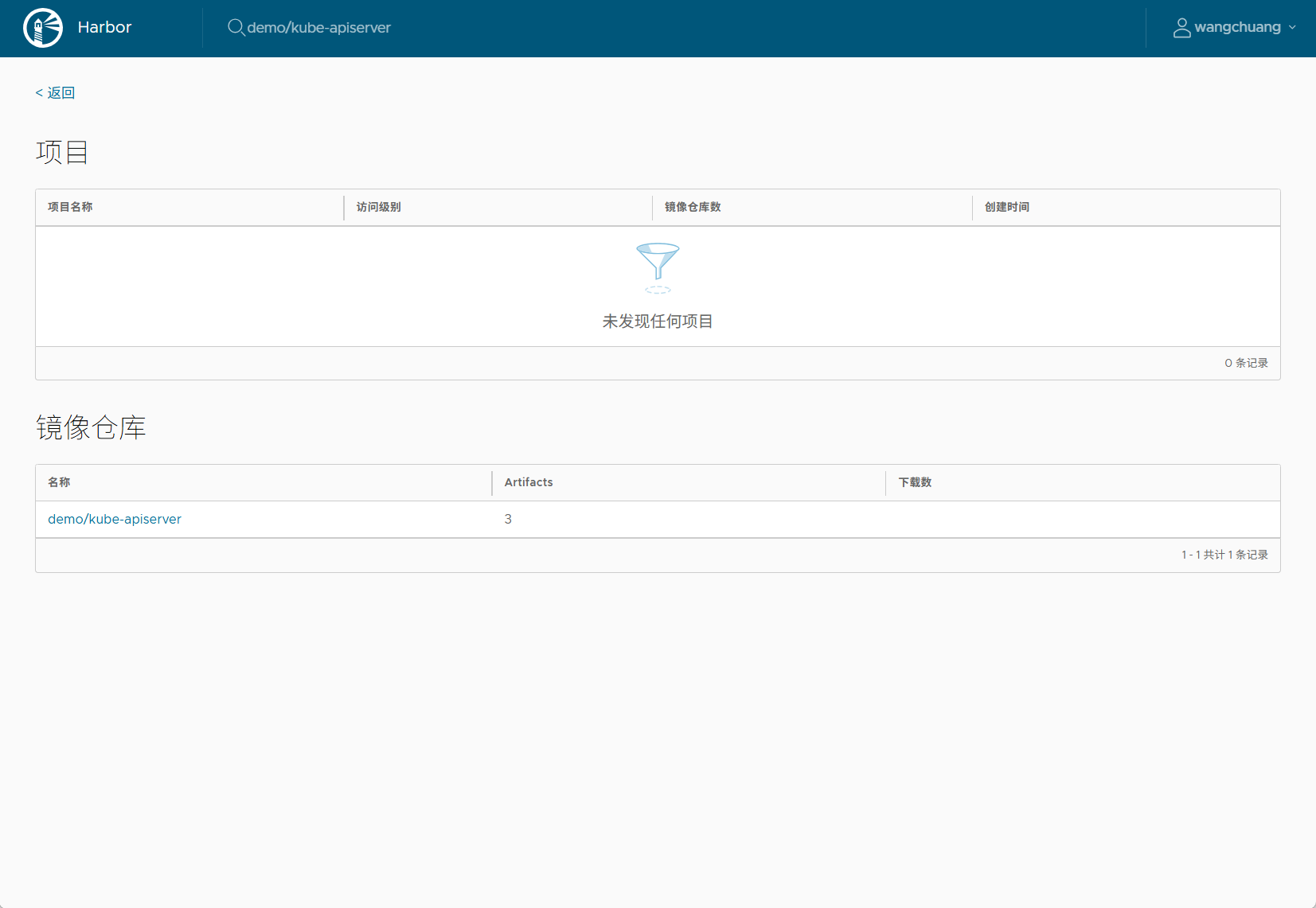Viewport: 1316px width, 908px height.
Task: Click the Harbor title text
Action: pos(104,27)
